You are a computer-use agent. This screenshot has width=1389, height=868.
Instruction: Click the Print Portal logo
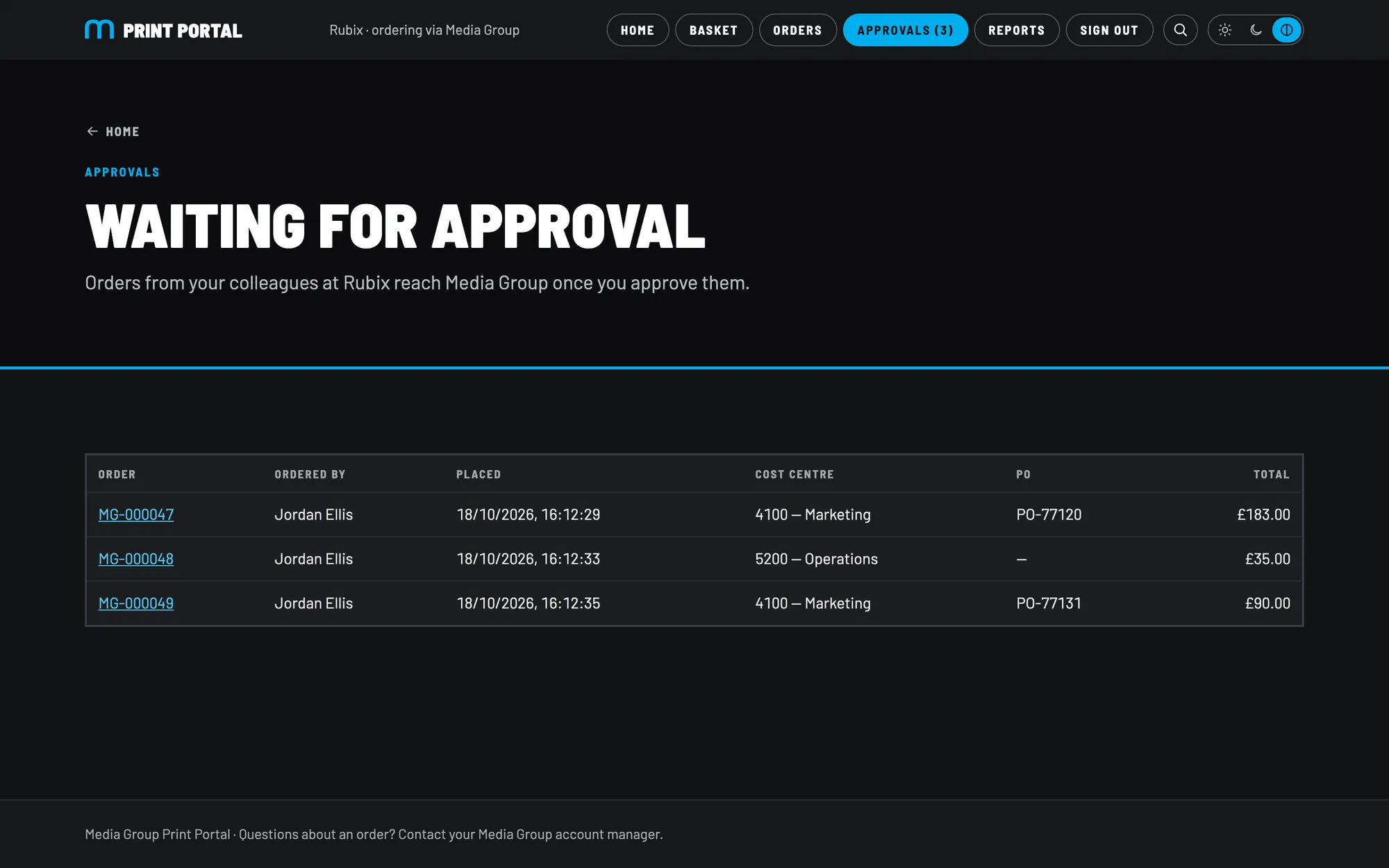pyautogui.click(x=163, y=30)
